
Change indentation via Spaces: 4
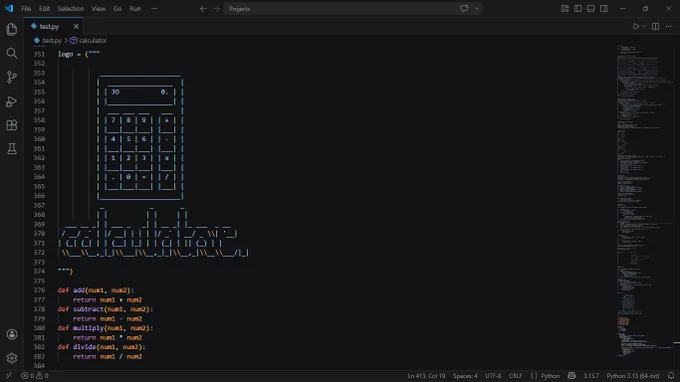pyautogui.click(x=465, y=375)
